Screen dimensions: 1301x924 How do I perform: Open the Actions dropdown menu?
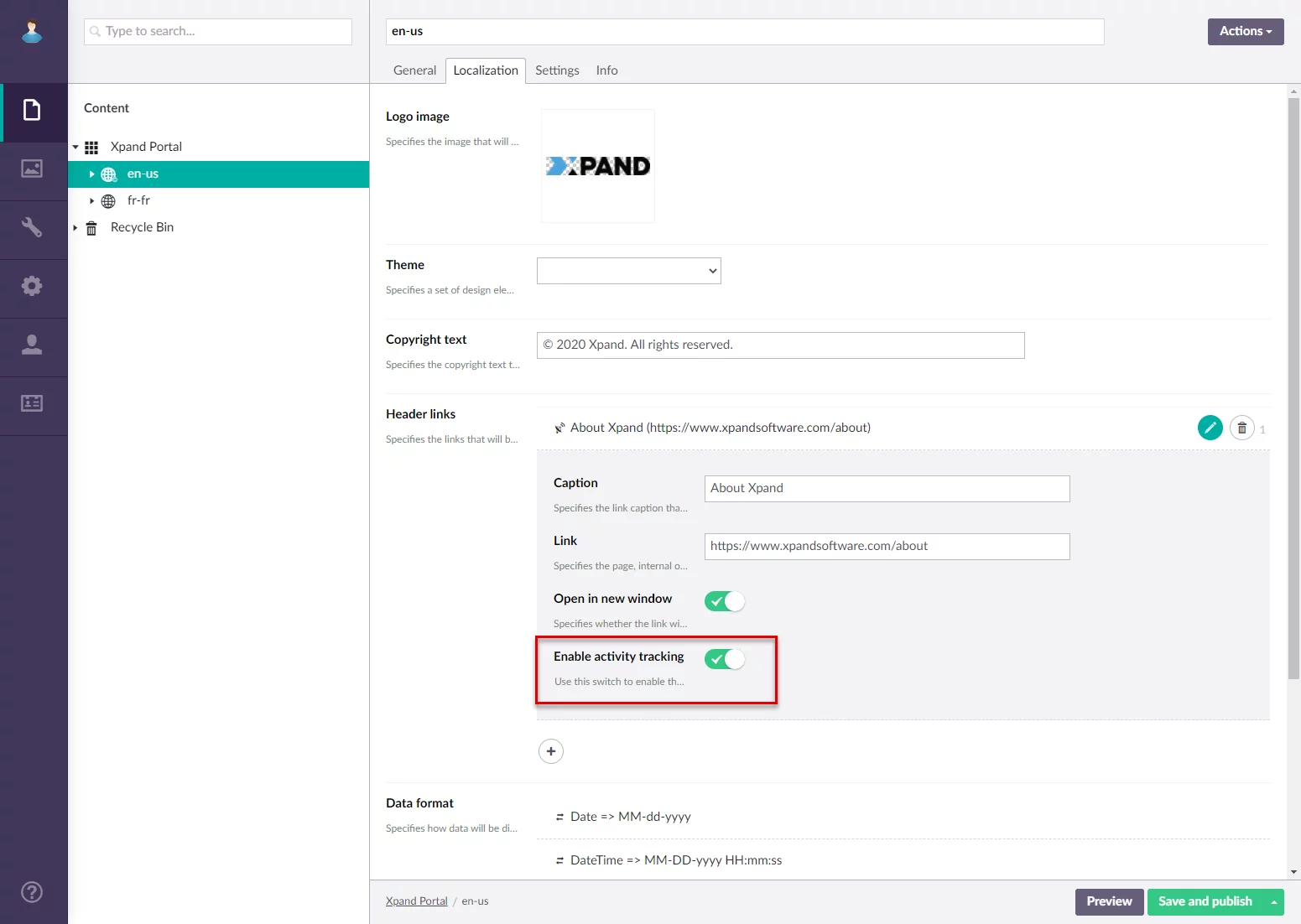pos(1245,32)
